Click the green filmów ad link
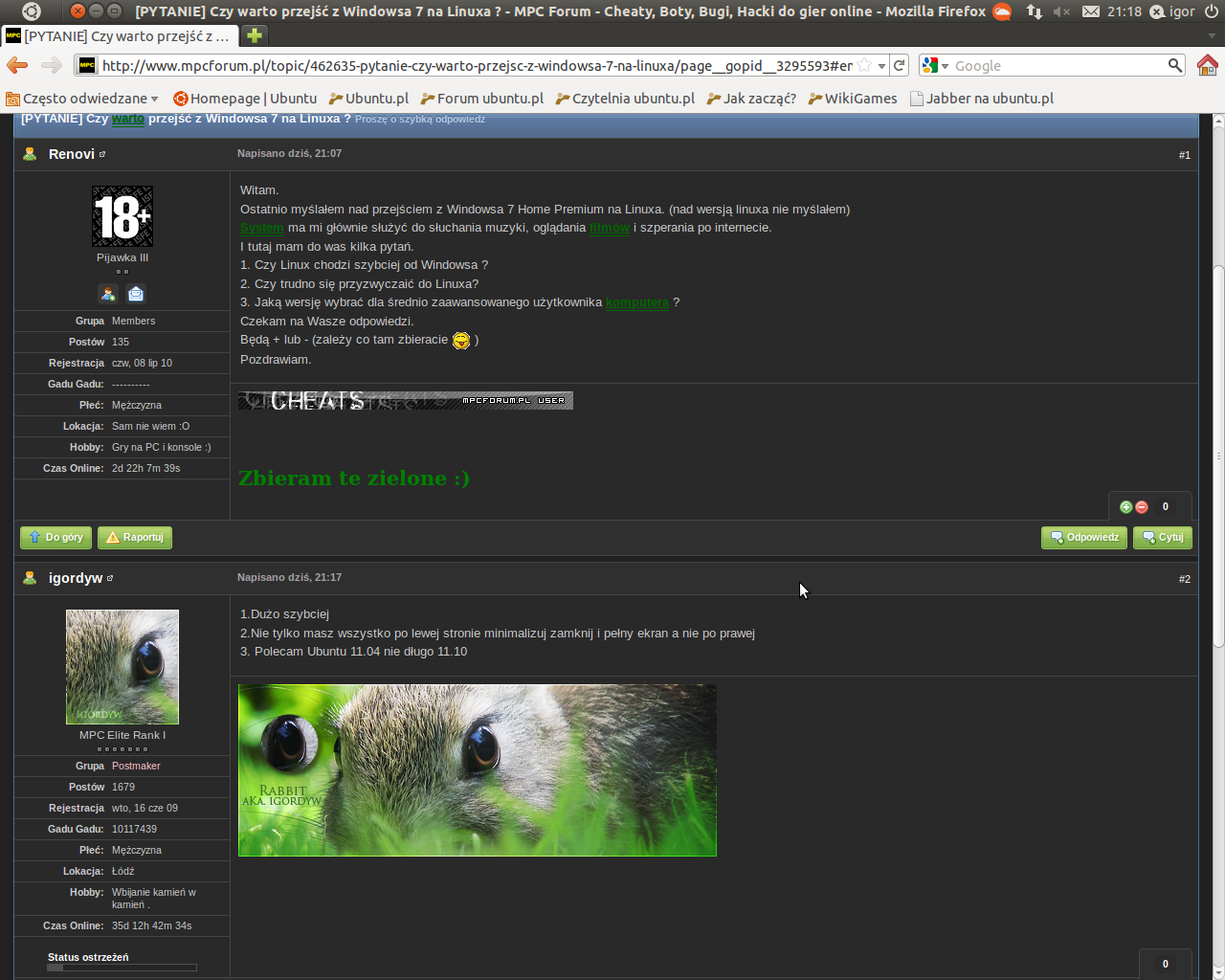 coord(610,228)
